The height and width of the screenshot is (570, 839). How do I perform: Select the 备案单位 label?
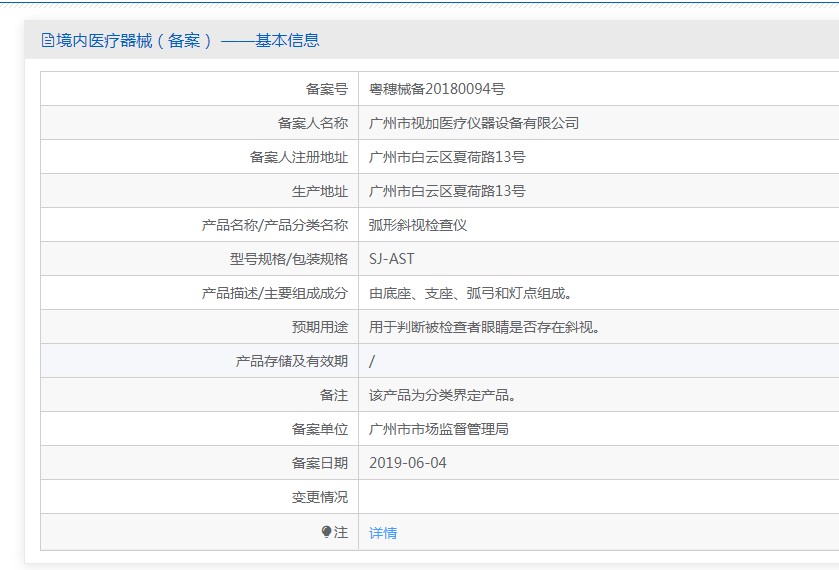tap(320, 429)
